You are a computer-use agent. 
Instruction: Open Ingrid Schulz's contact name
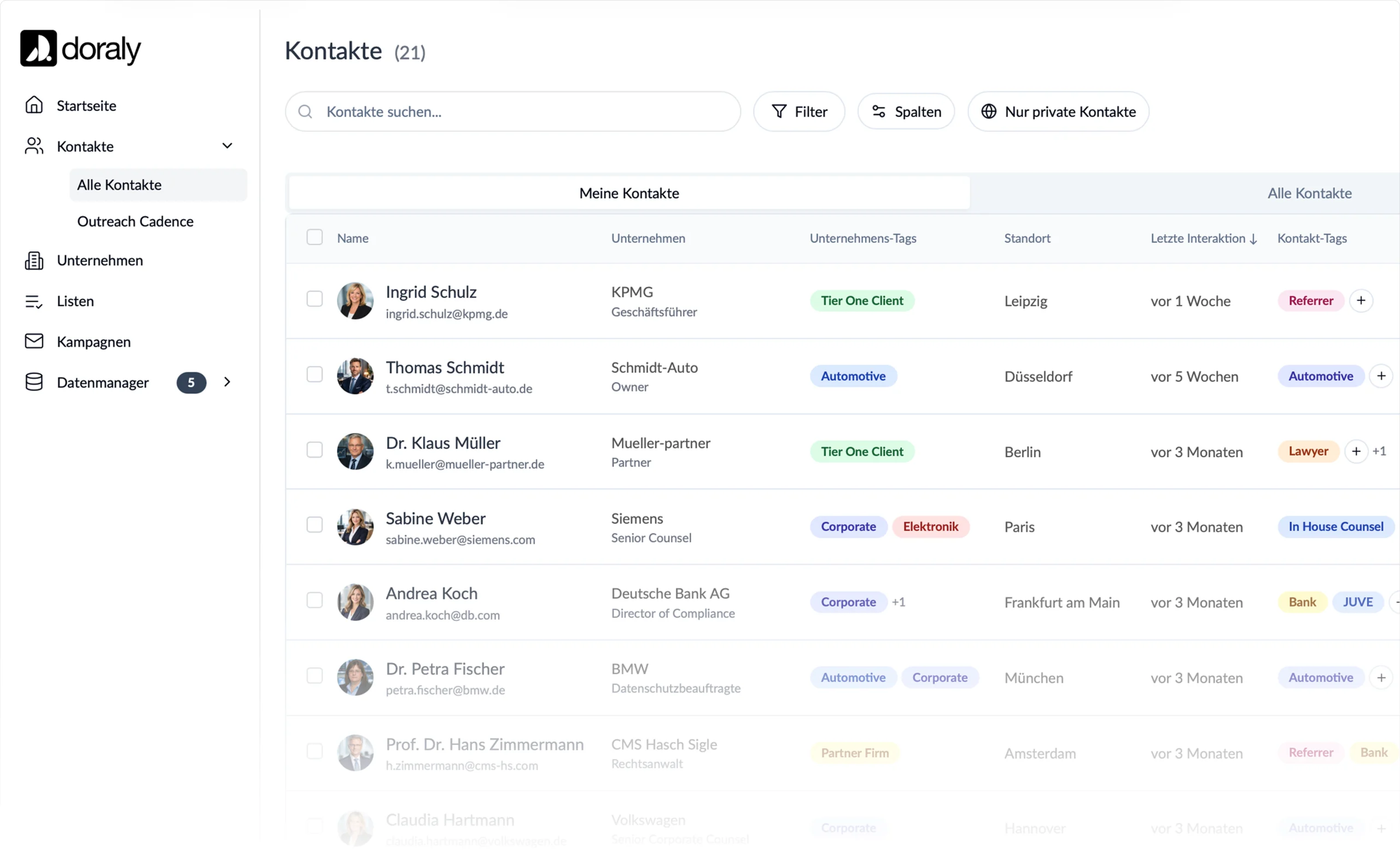point(431,292)
